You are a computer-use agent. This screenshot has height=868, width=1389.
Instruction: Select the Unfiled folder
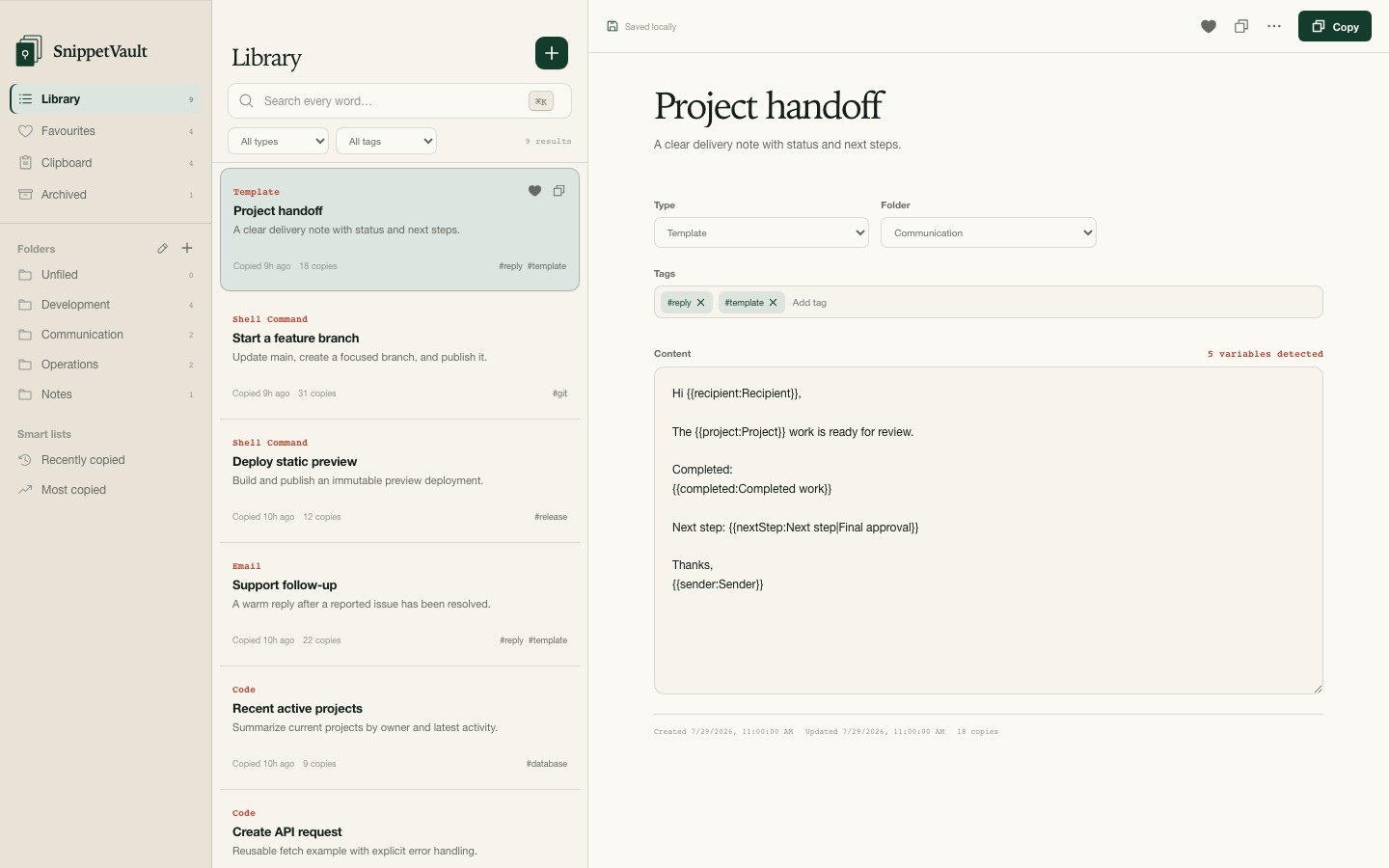(x=106, y=275)
